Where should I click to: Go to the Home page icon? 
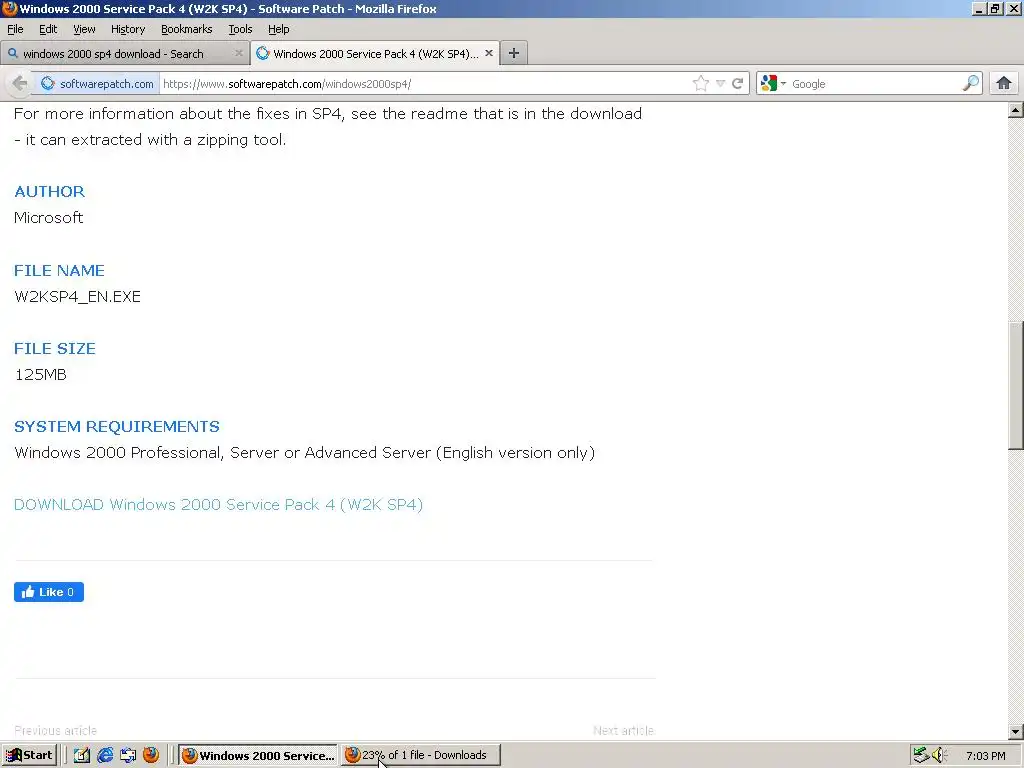(x=1004, y=84)
